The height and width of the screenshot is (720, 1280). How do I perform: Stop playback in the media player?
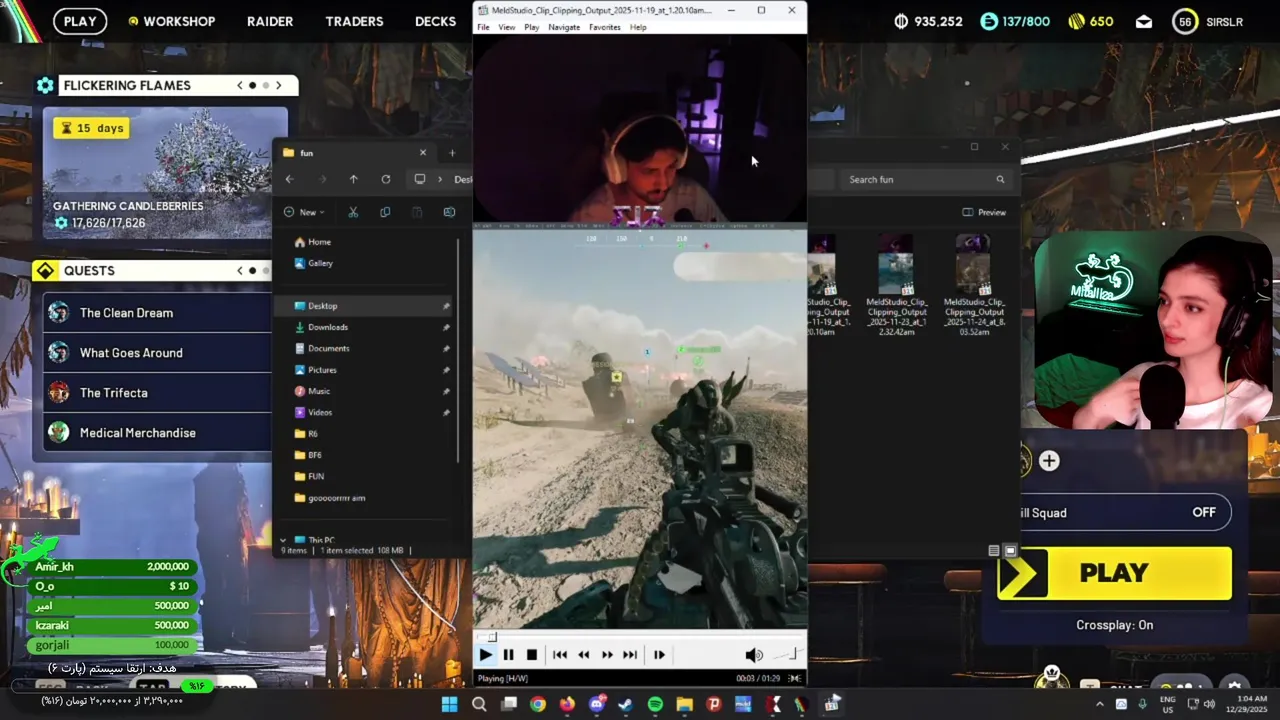(531, 655)
